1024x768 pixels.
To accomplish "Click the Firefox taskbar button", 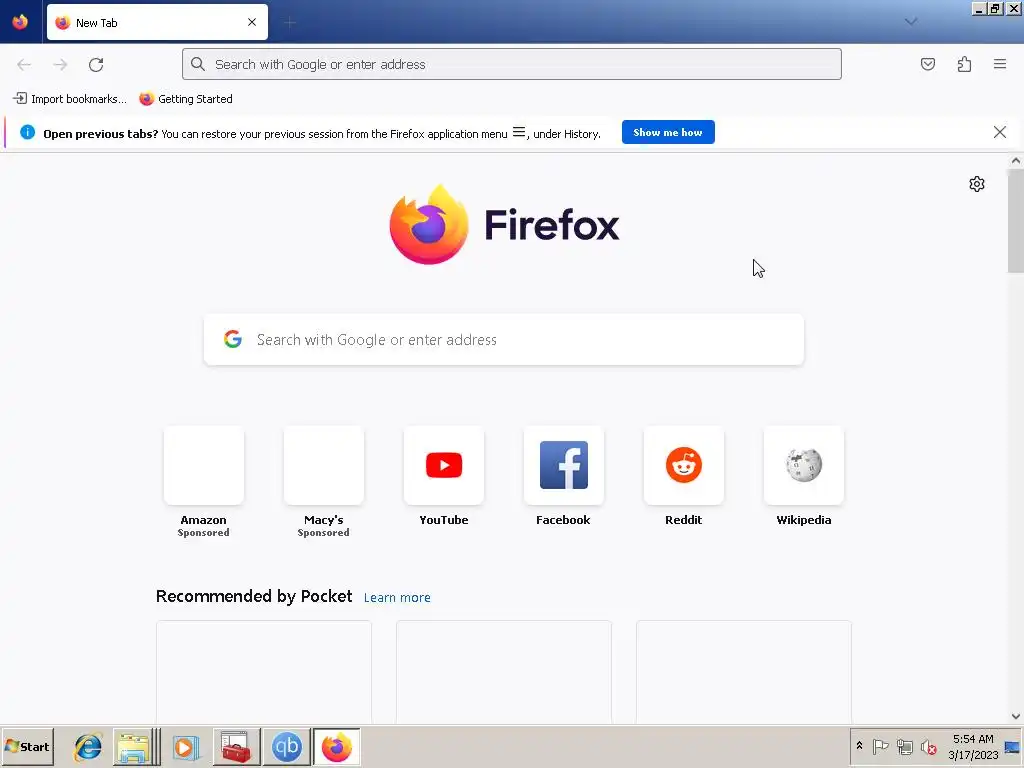I will click(x=337, y=747).
